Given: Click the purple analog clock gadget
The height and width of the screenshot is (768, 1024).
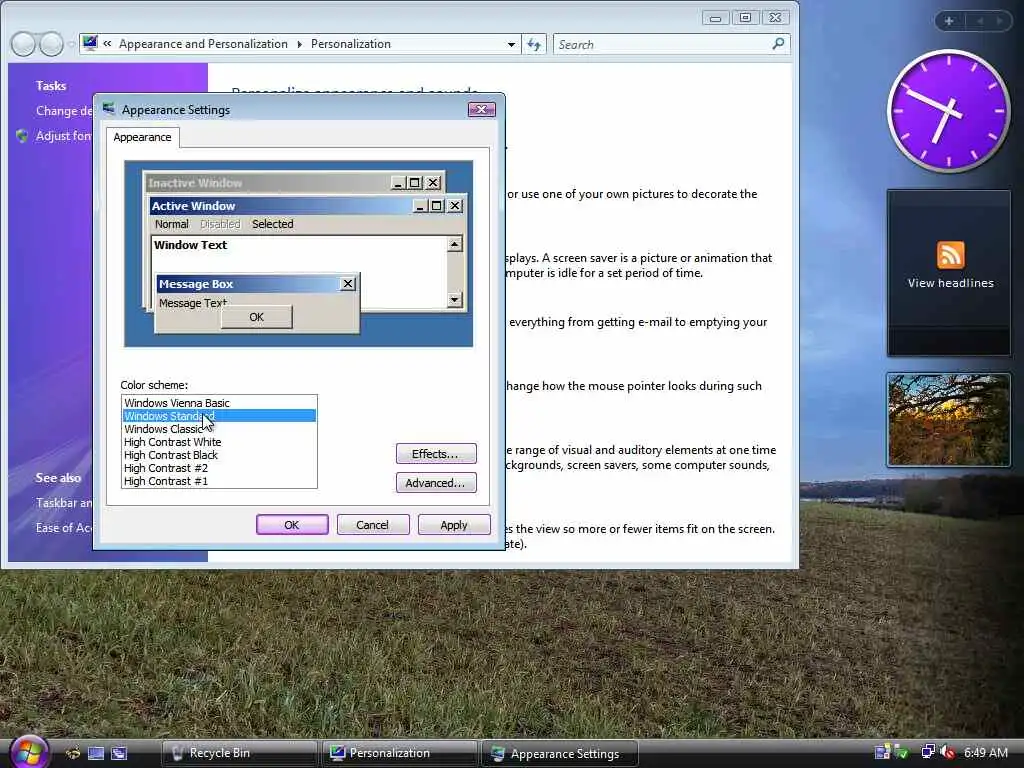Looking at the screenshot, I should (948, 111).
